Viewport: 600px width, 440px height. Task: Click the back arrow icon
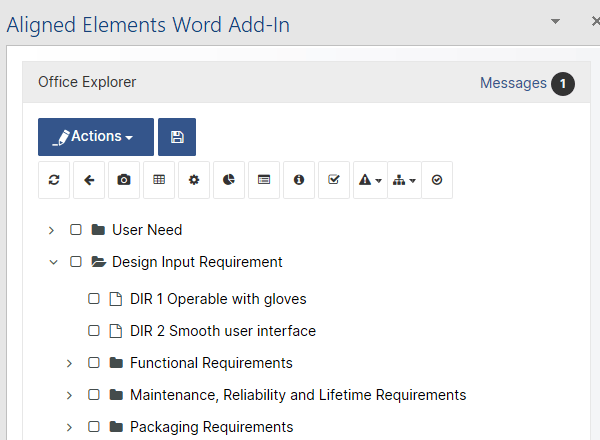click(x=89, y=180)
